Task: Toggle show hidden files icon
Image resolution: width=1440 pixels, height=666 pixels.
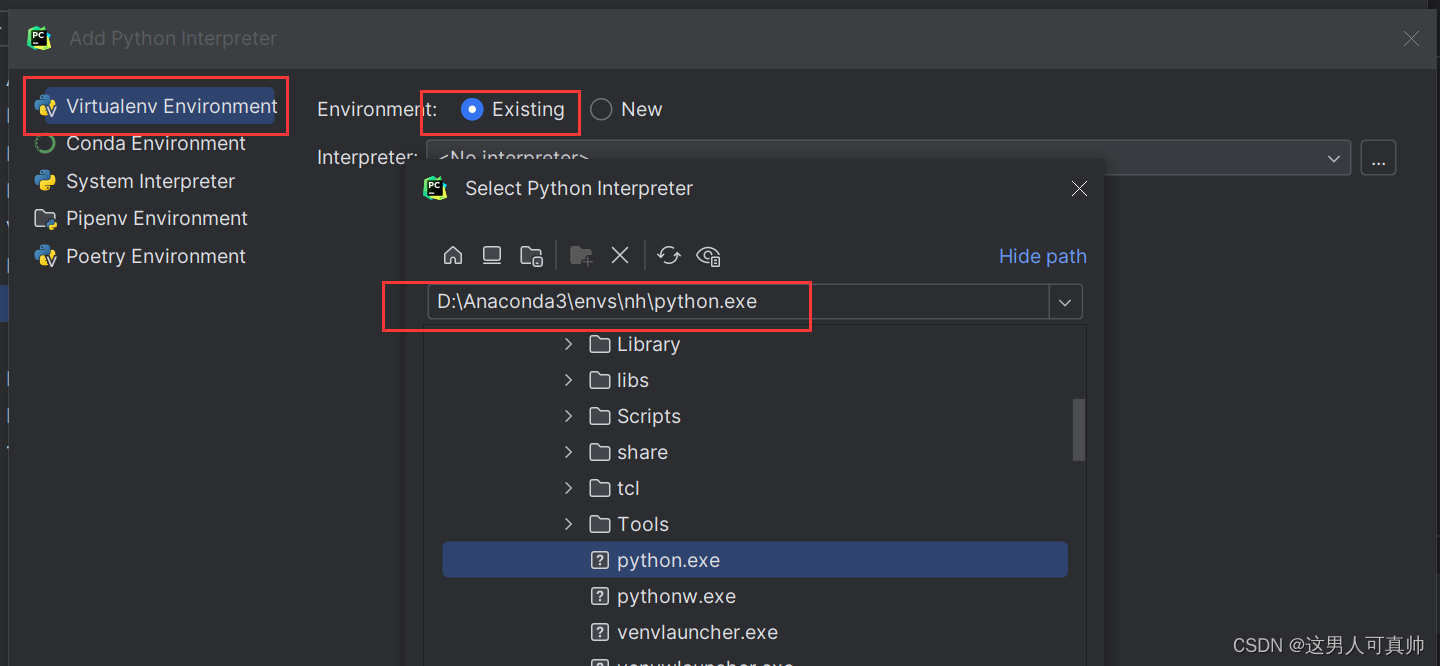Action: pos(709,256)
